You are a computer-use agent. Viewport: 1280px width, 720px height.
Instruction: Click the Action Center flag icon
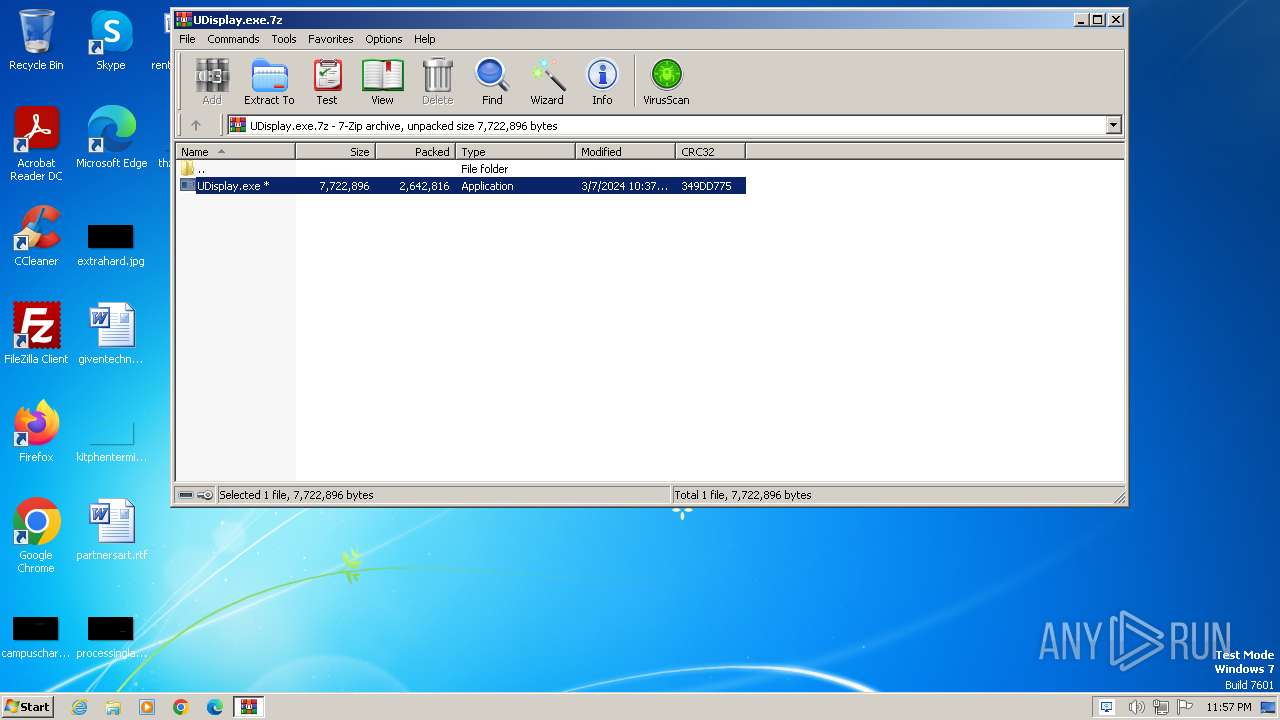pyautogui.click(x=1185, y=707)
